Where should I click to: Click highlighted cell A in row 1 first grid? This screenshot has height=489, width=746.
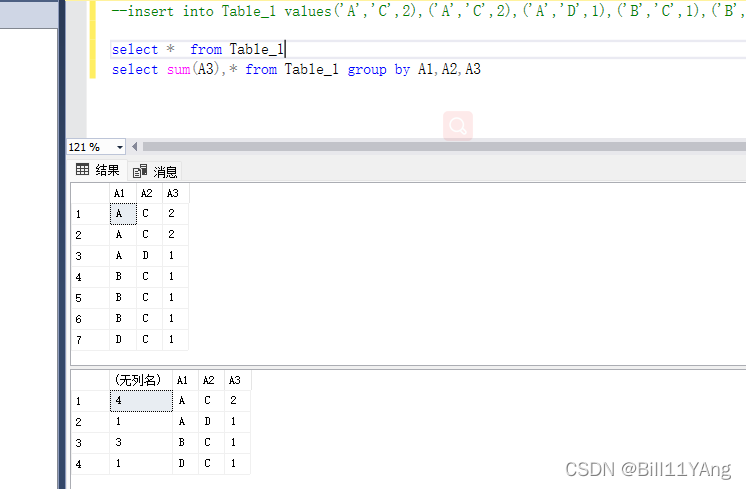123,214
